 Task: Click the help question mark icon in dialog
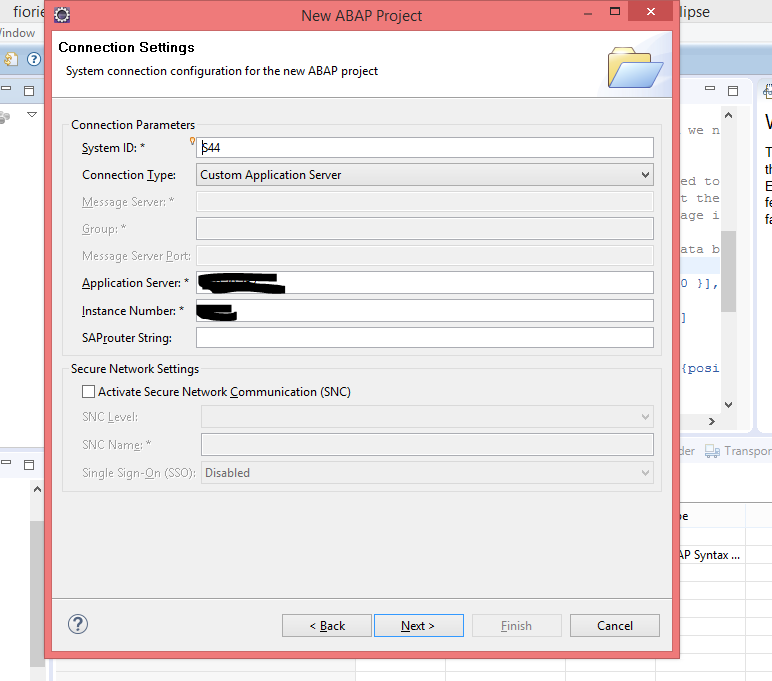coord(78,624)
